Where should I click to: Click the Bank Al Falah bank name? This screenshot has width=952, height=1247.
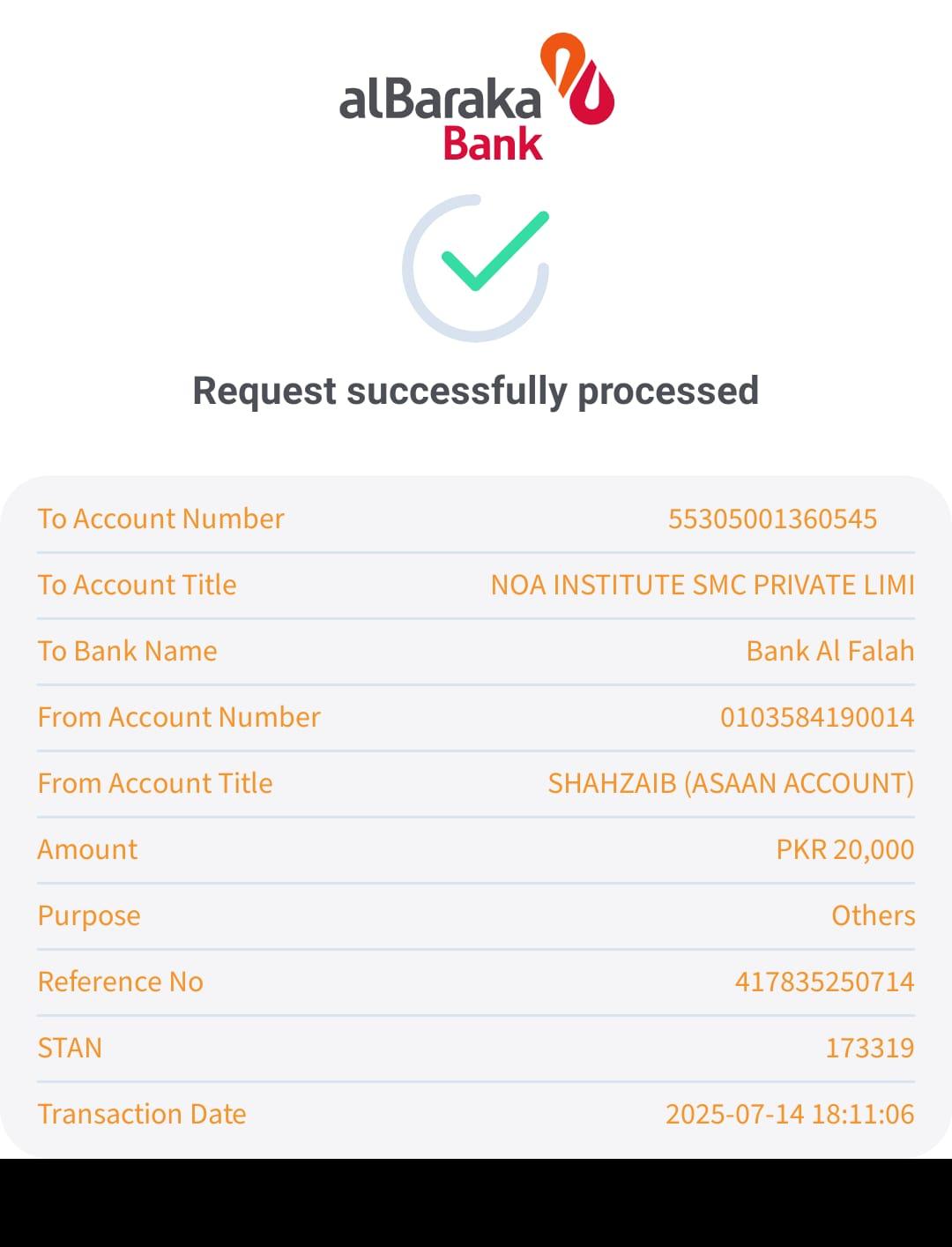point(829,651)
